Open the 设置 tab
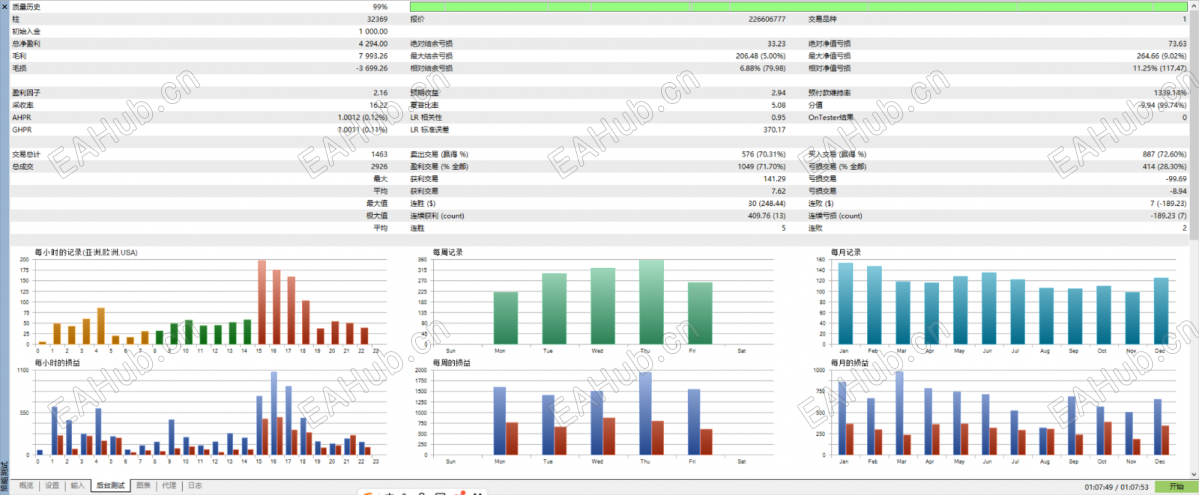The height and width of the screenshot is (495, 1199). 52,485
